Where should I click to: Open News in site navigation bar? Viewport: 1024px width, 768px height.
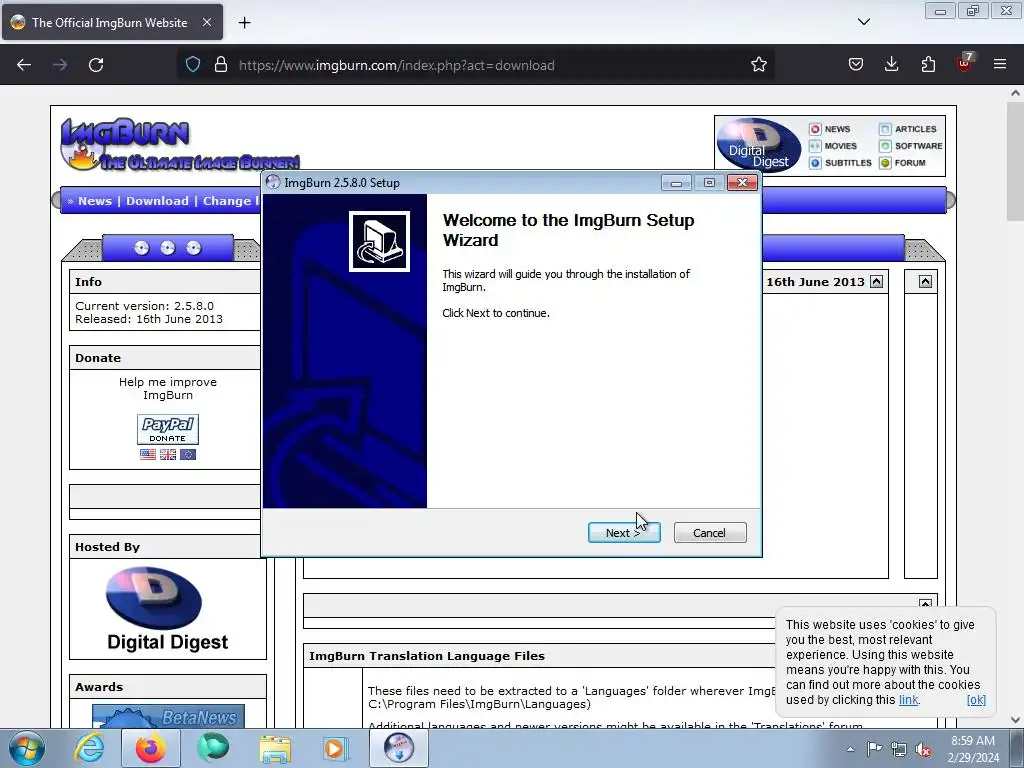pyautogui.click(x=95, y=201)
